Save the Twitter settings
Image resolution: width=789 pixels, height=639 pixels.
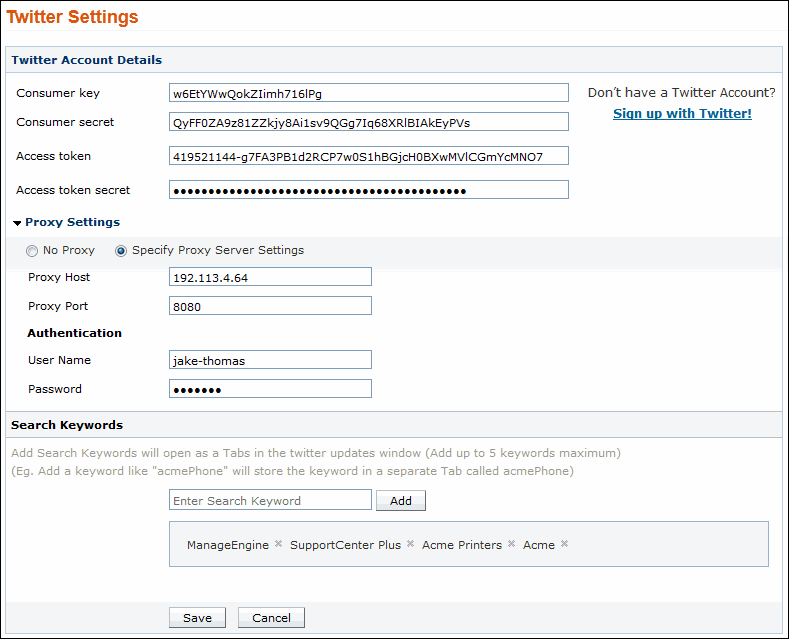click(x=197, y=618)
